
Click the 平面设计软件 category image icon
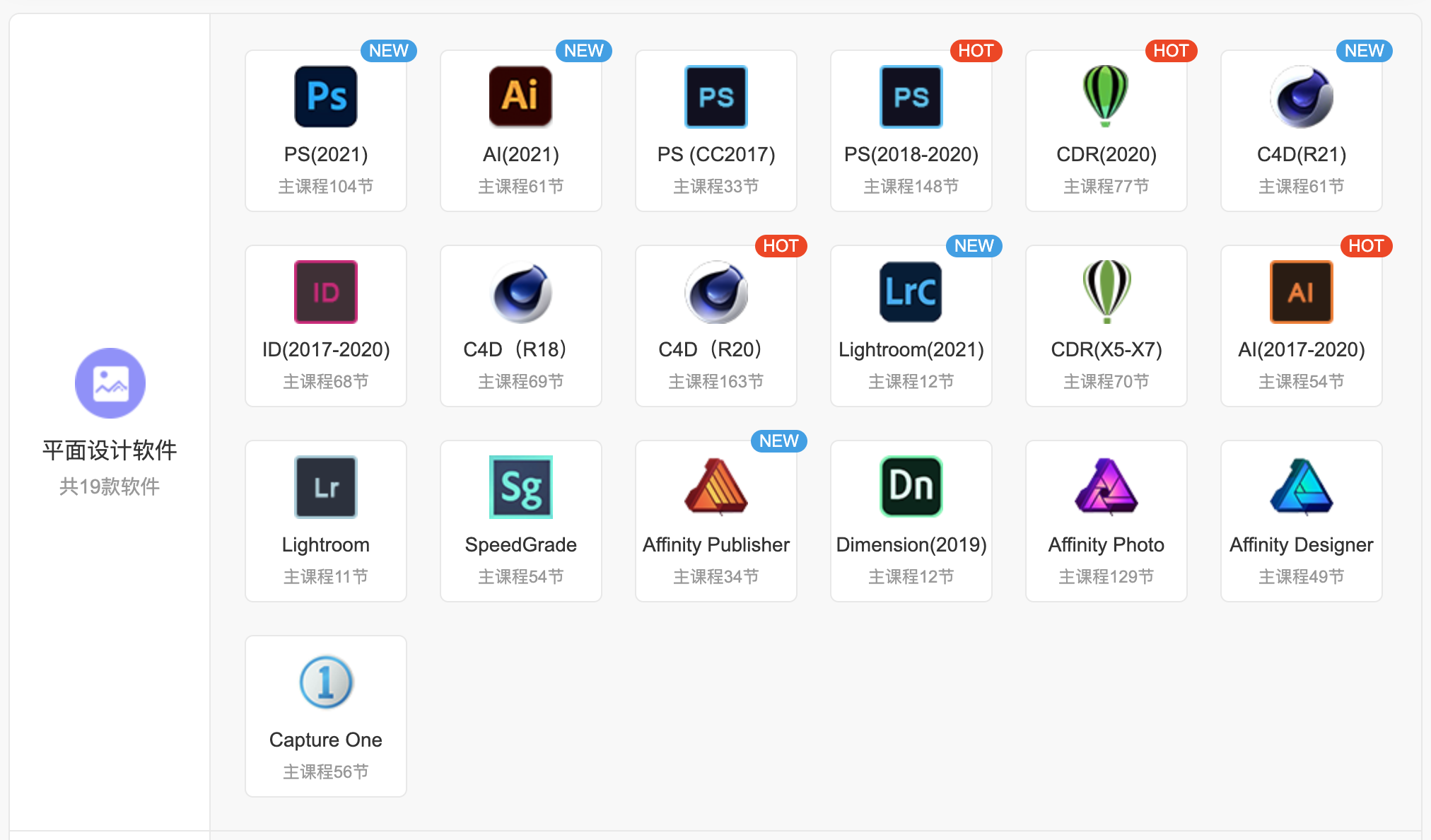110,383
